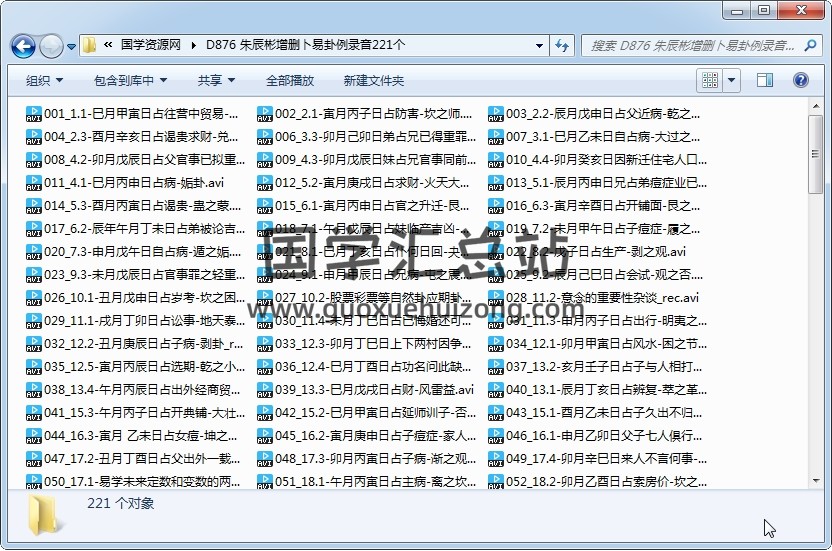Expand breadcrumb arrow after 国学资源网
Screen dimensions: 832x551
(x=194, y=46)
